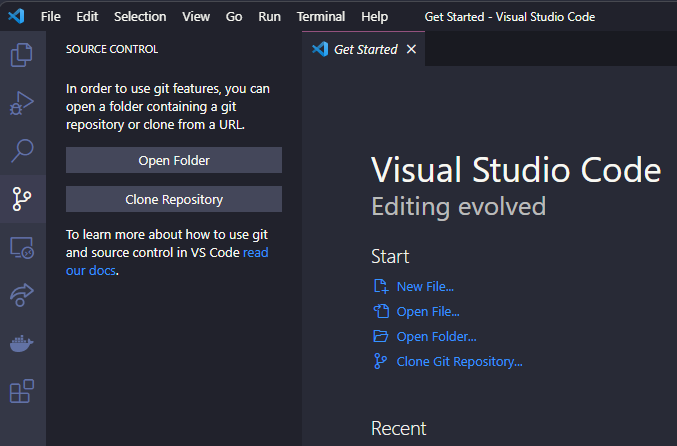The width and height of the screenshot is (677, 446).
Task: Show the Extensions view
Action: pyautogui.click(x=22, y=391)
